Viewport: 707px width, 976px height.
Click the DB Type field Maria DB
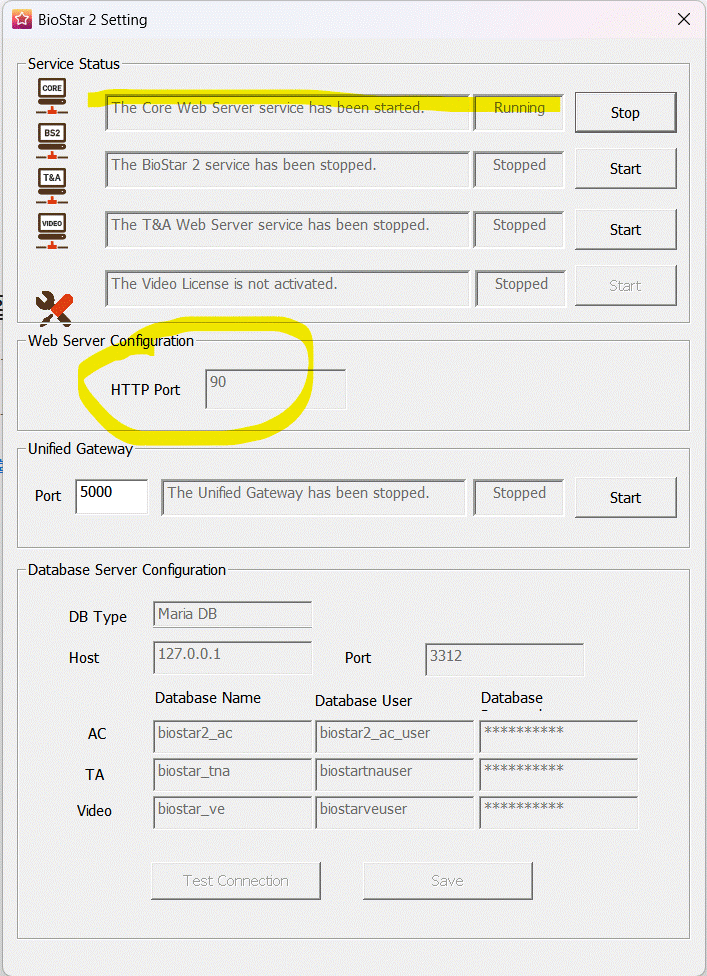(x=232, y=614)
